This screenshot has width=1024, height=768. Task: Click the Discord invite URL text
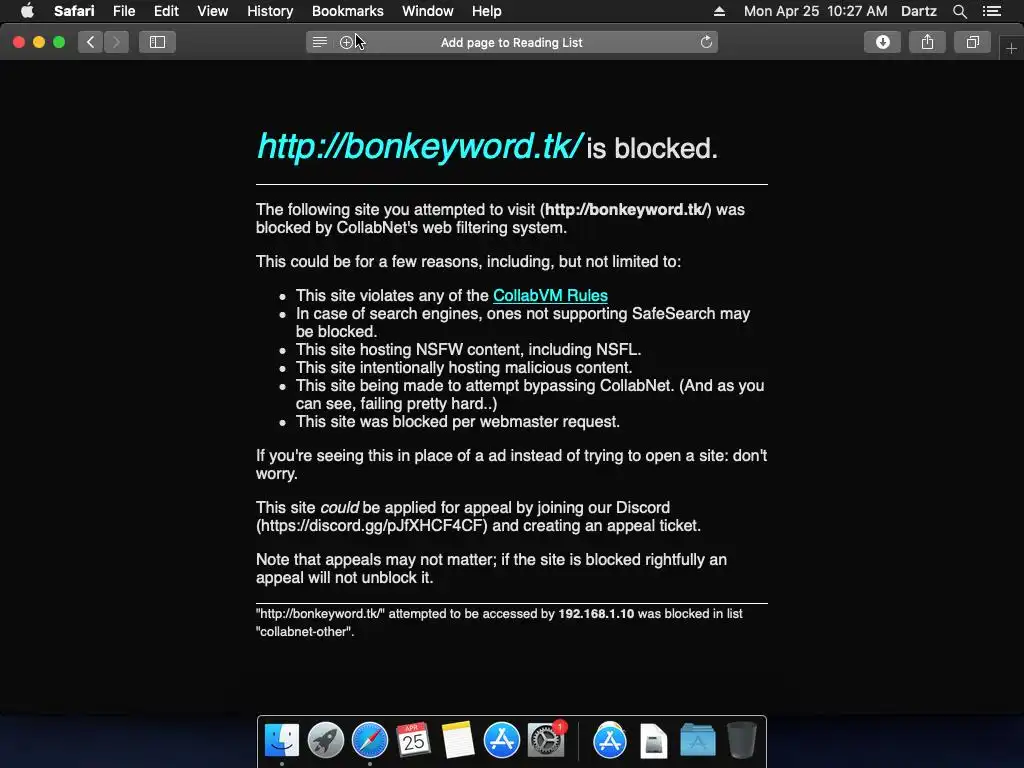pos(372,526)
